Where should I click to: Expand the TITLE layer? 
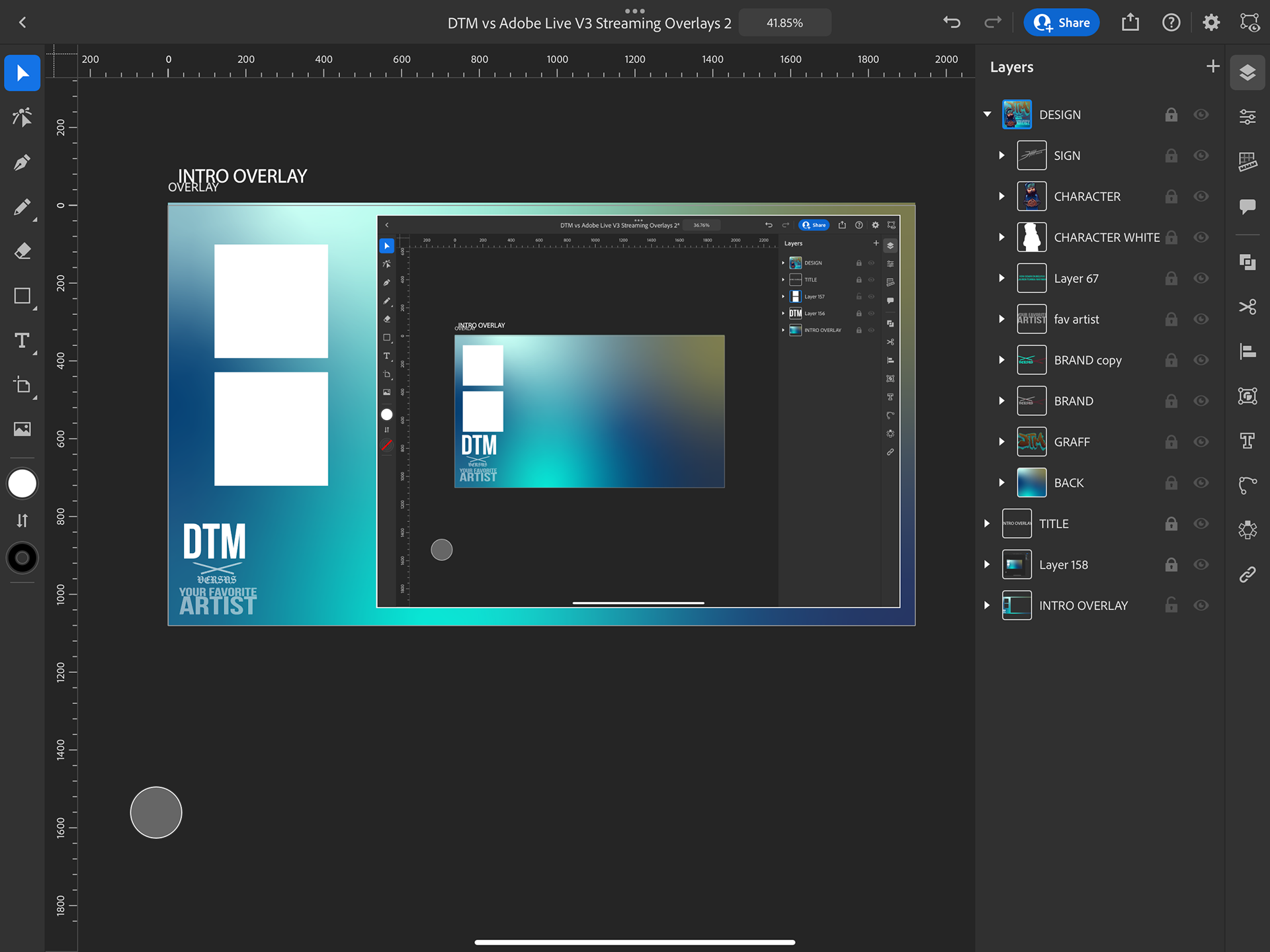click(x=988, y=523)
